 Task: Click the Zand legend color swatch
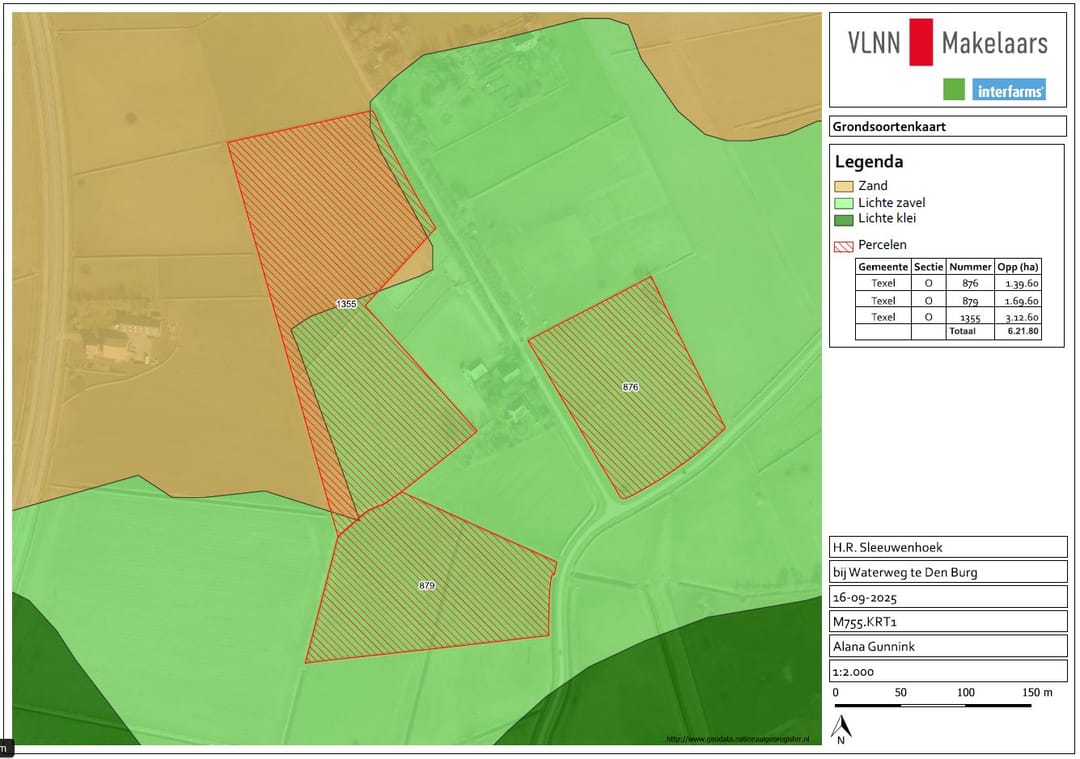844,186
